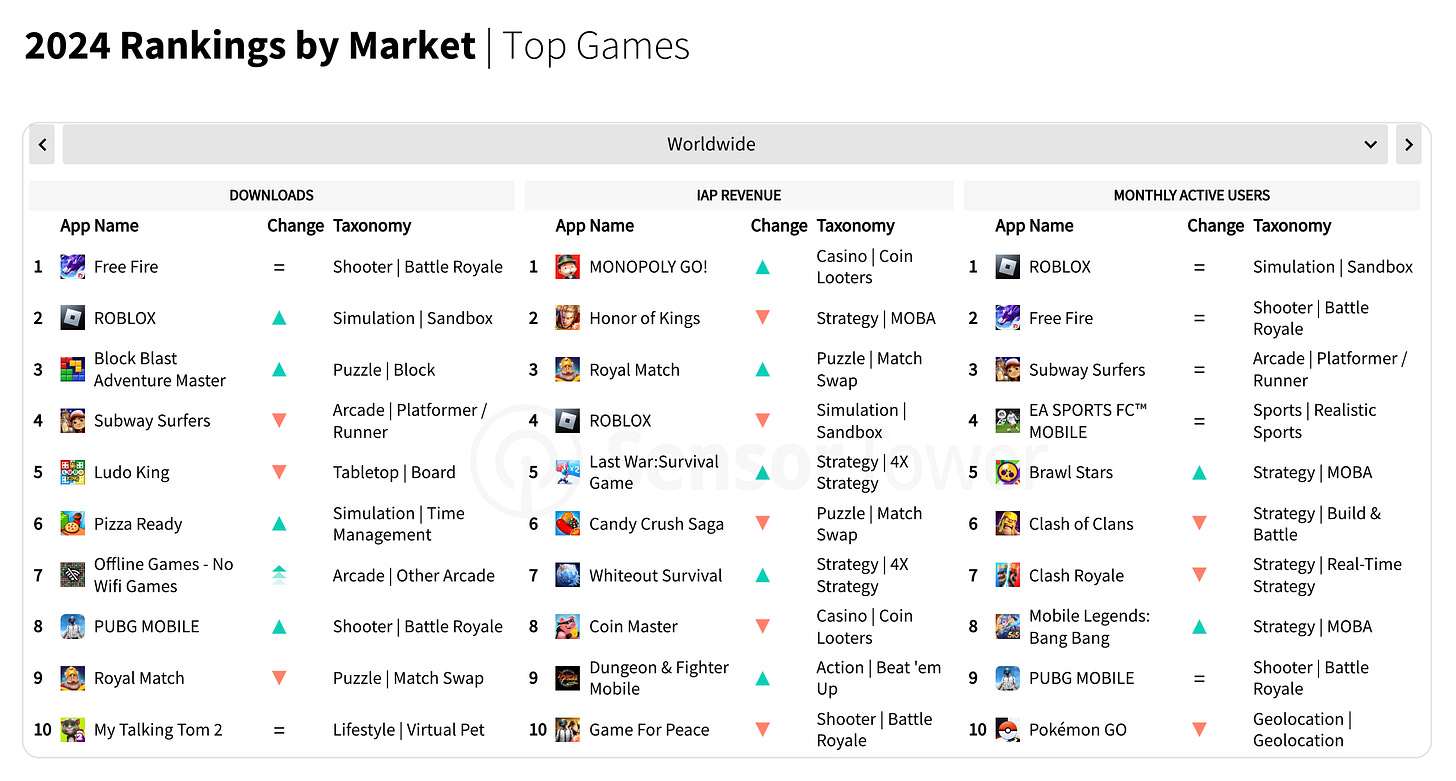Click the MONOPOLY GO! app icon
The image size is (1456, 781).
567,267
